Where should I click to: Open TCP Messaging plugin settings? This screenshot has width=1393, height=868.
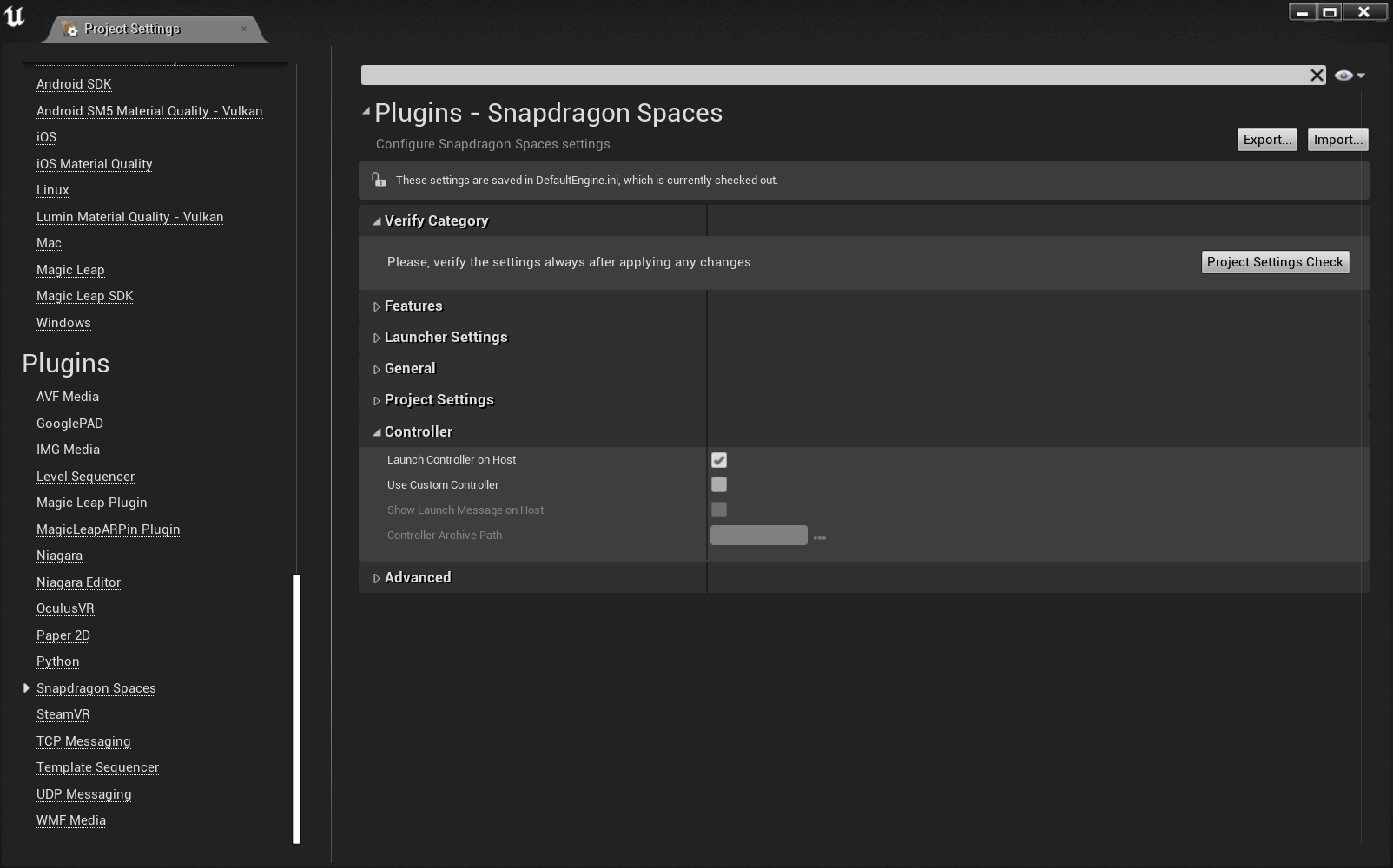[x=83, y=741]
